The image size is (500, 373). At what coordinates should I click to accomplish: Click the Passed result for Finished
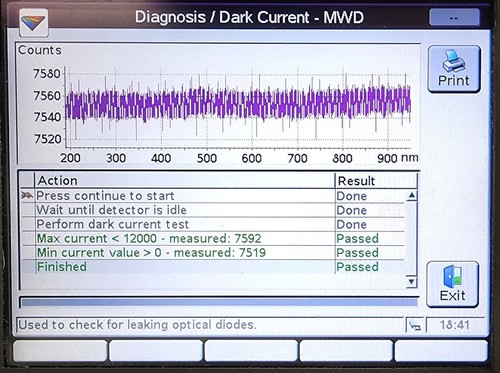click(x=358, y=267)
